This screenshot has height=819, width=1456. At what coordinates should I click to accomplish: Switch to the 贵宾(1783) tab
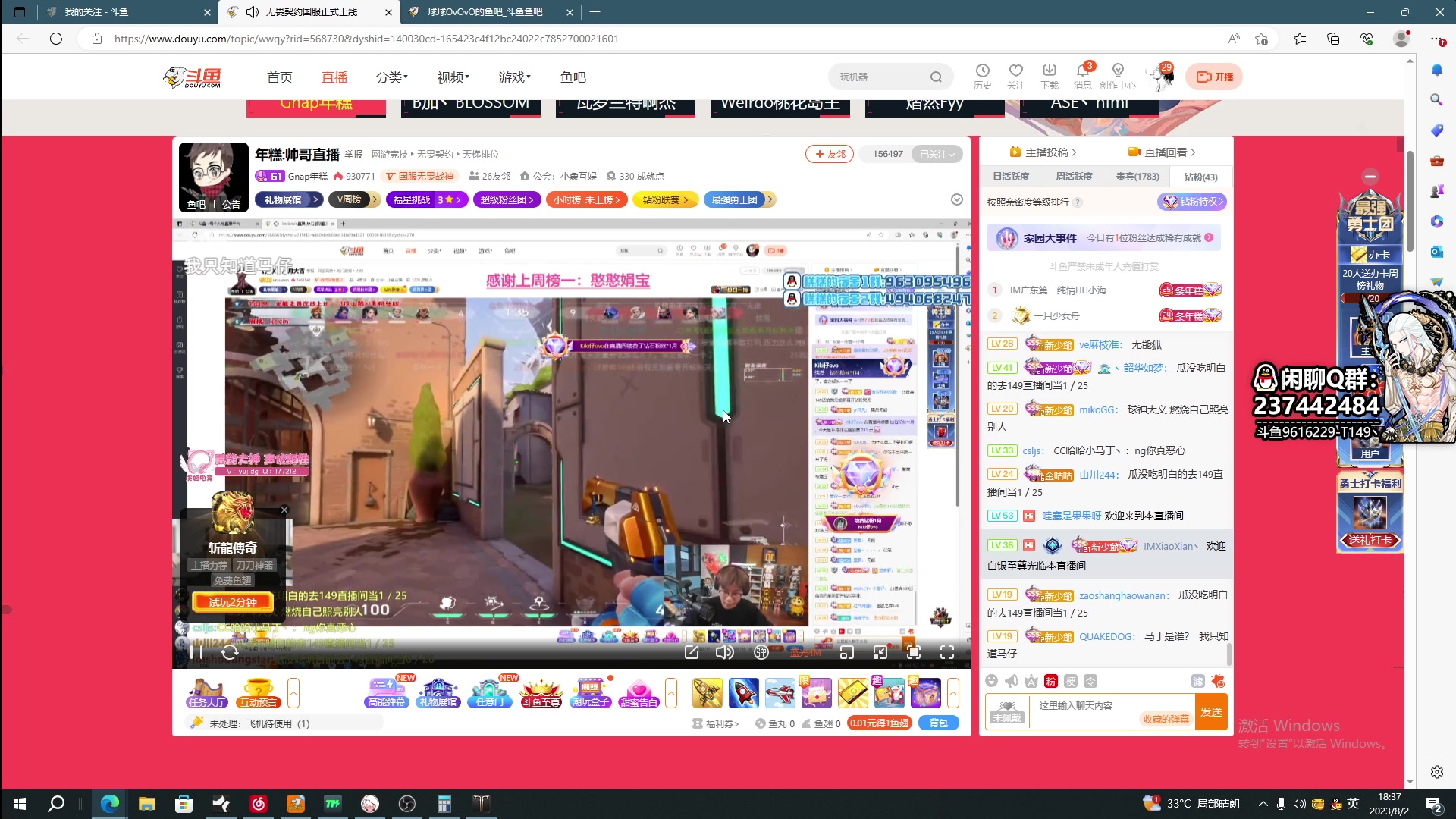[1137, 177]
